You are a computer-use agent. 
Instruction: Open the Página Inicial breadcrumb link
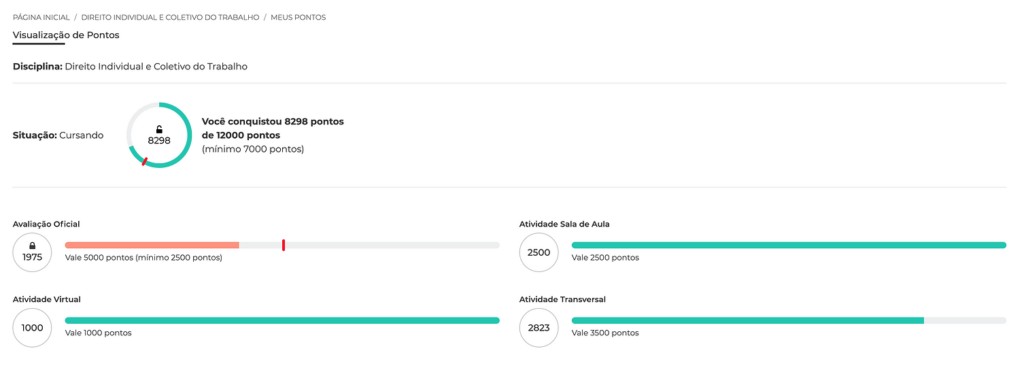(x=41, y=18)
